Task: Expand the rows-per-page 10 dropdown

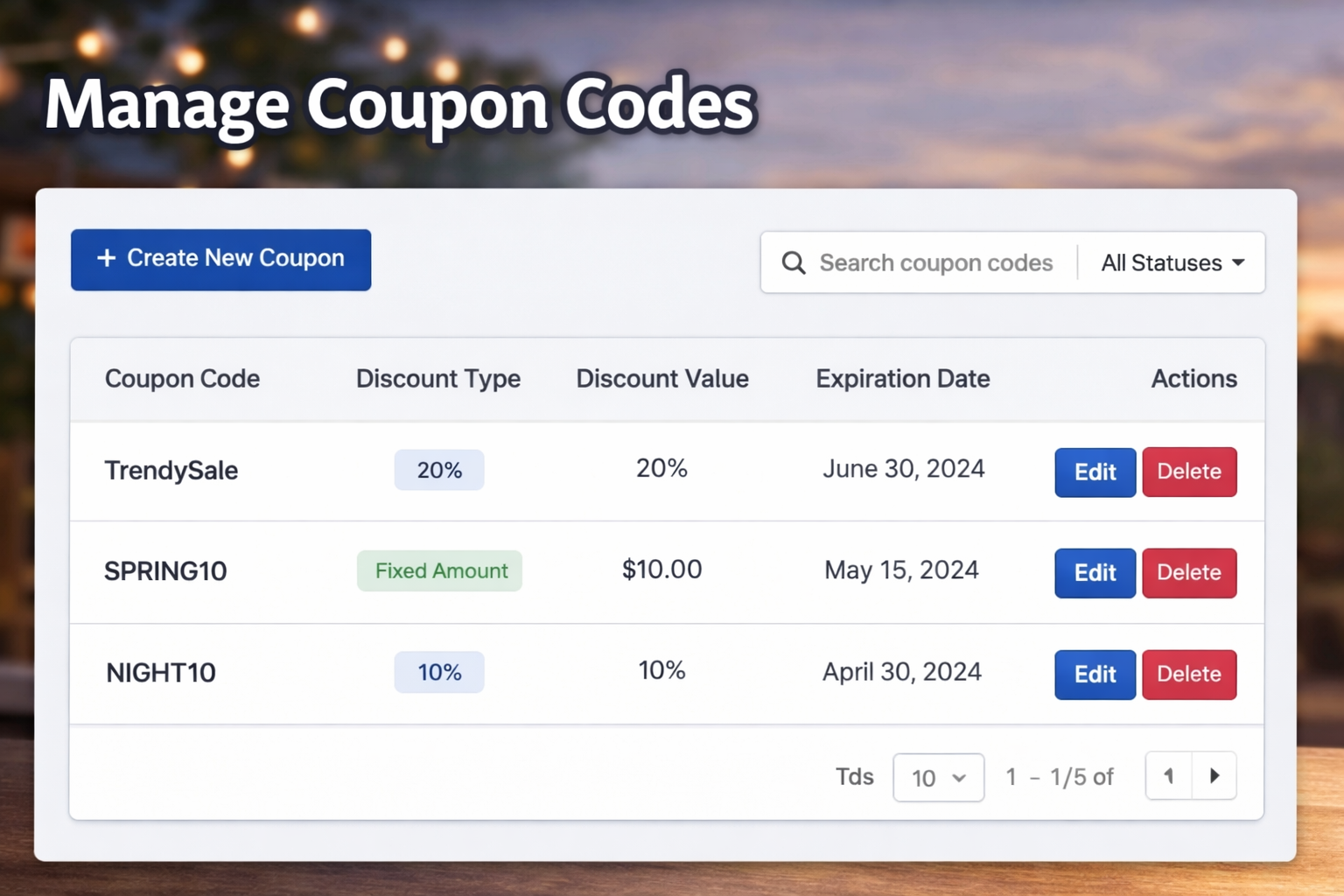Action: tap(938, 778)
